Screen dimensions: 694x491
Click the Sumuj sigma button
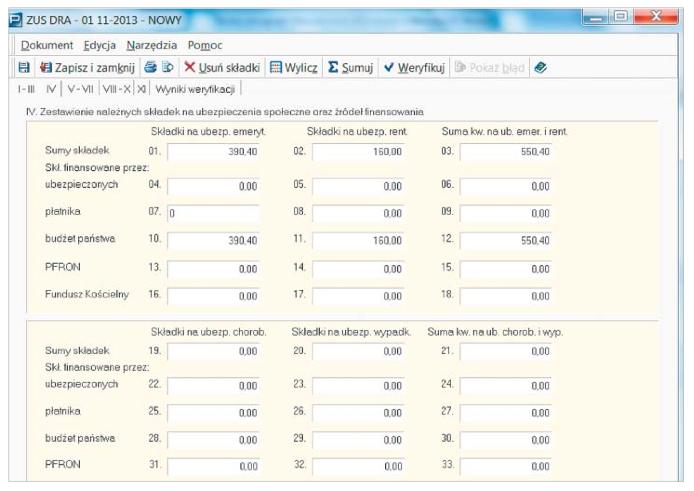350,68
